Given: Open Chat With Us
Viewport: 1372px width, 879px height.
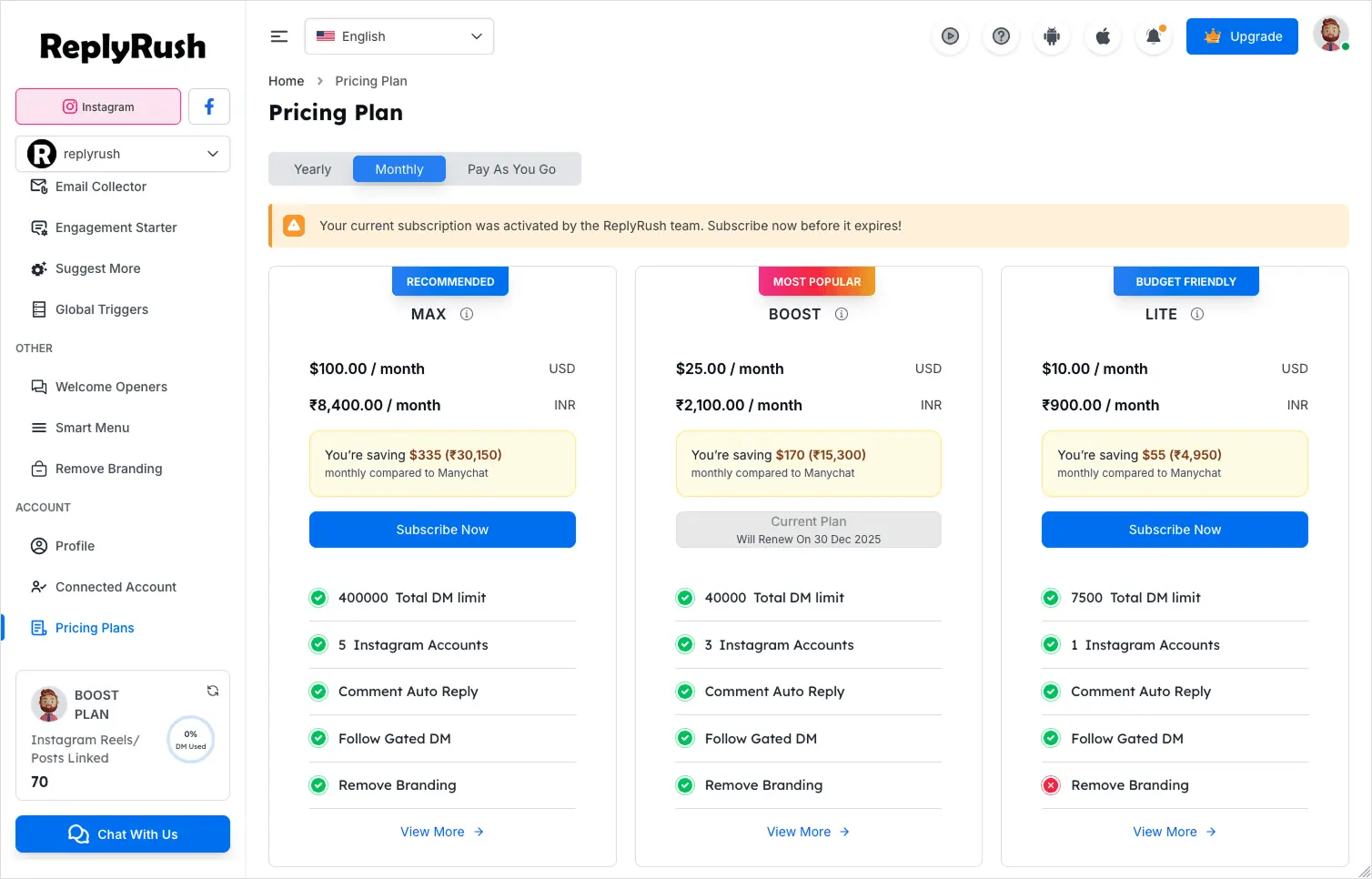Looking at the screenshot, I should [123, 834].
